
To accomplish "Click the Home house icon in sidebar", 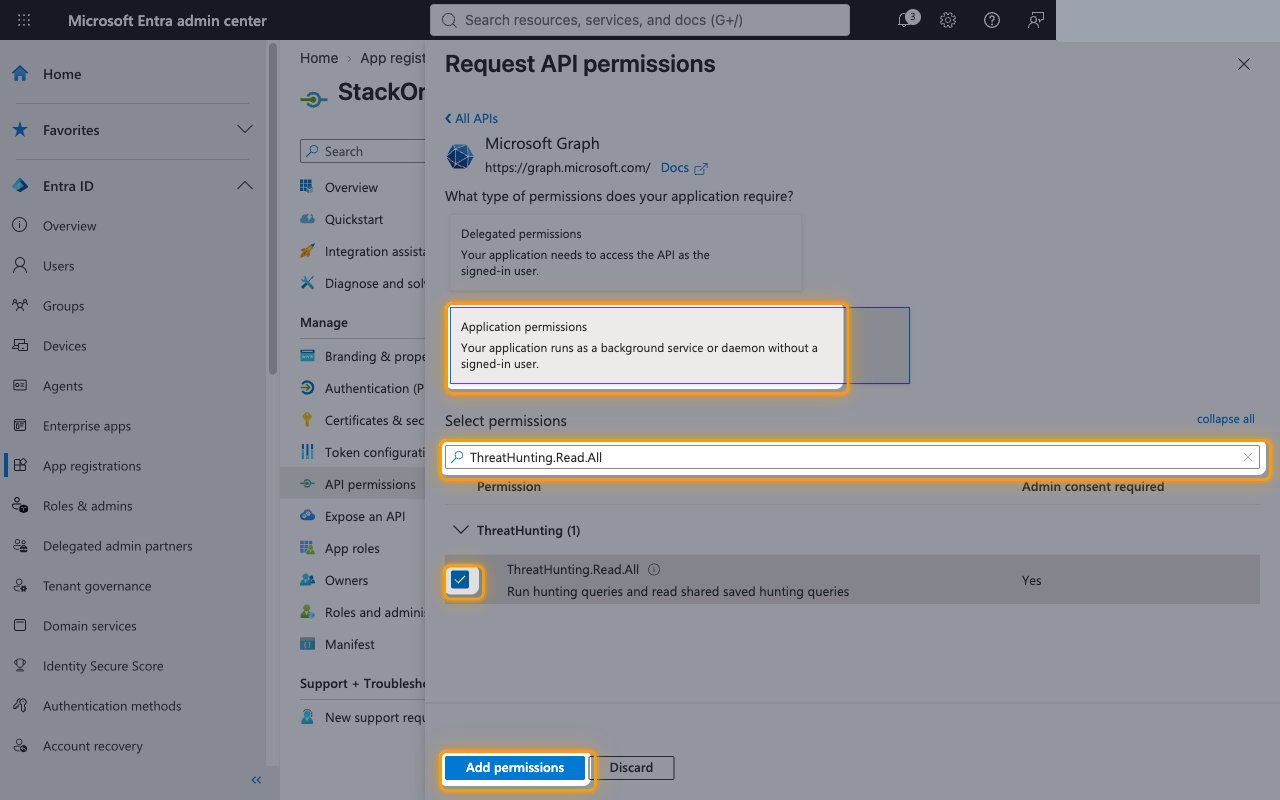I will 20,74.
